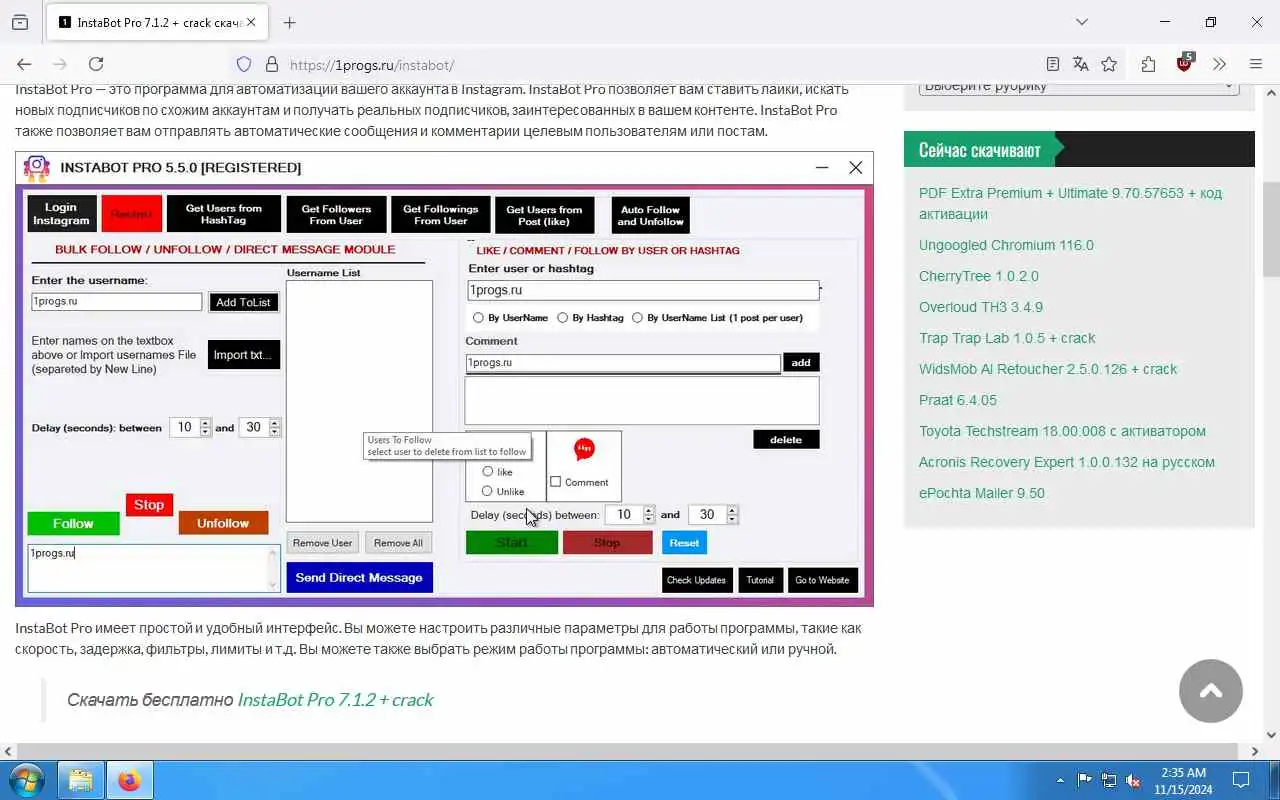
Task: Open the Toyota Techstream 18.00.008 link
Action: 1062,431
